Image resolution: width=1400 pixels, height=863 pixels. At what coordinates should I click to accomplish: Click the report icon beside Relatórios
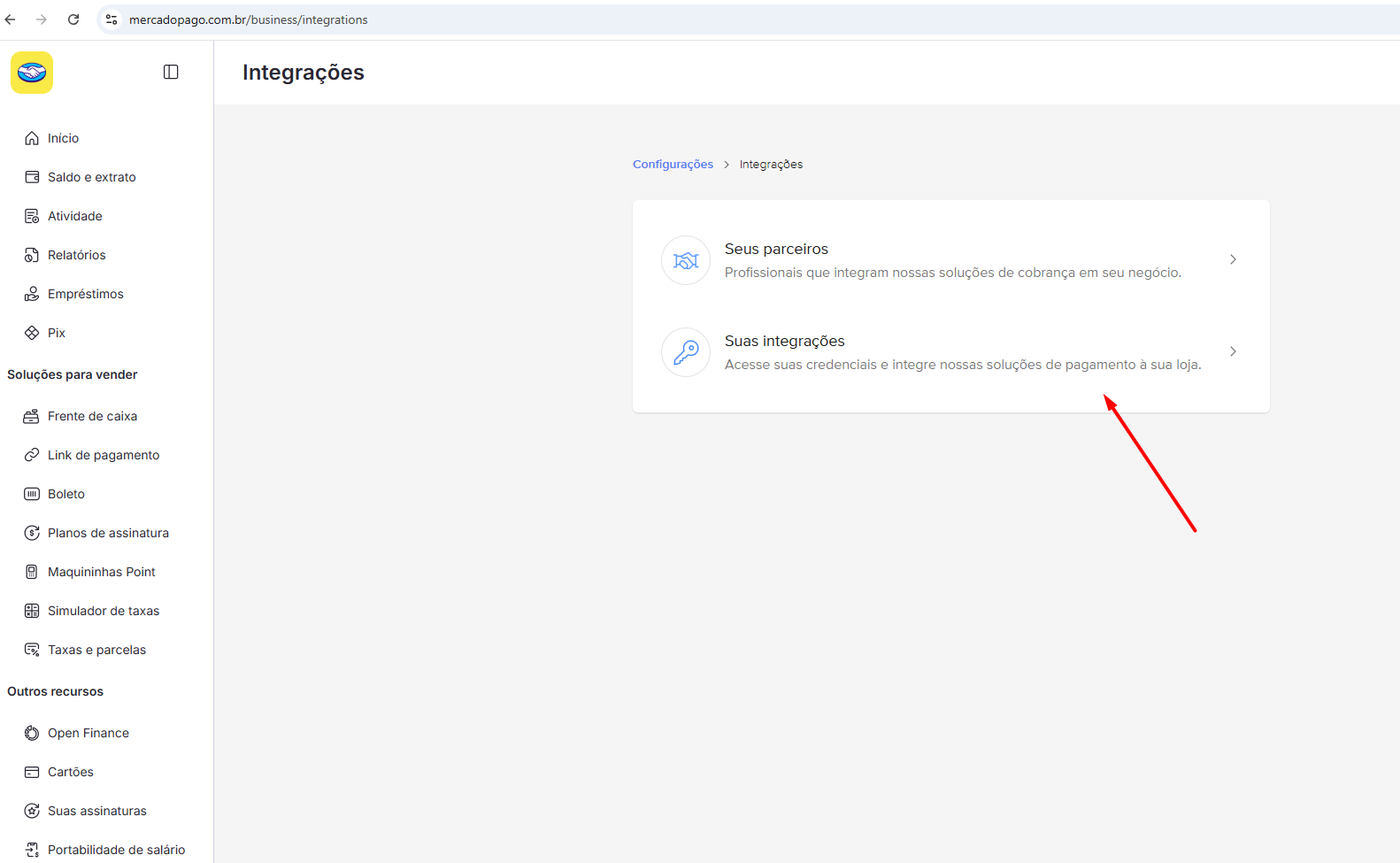point(32,255)
